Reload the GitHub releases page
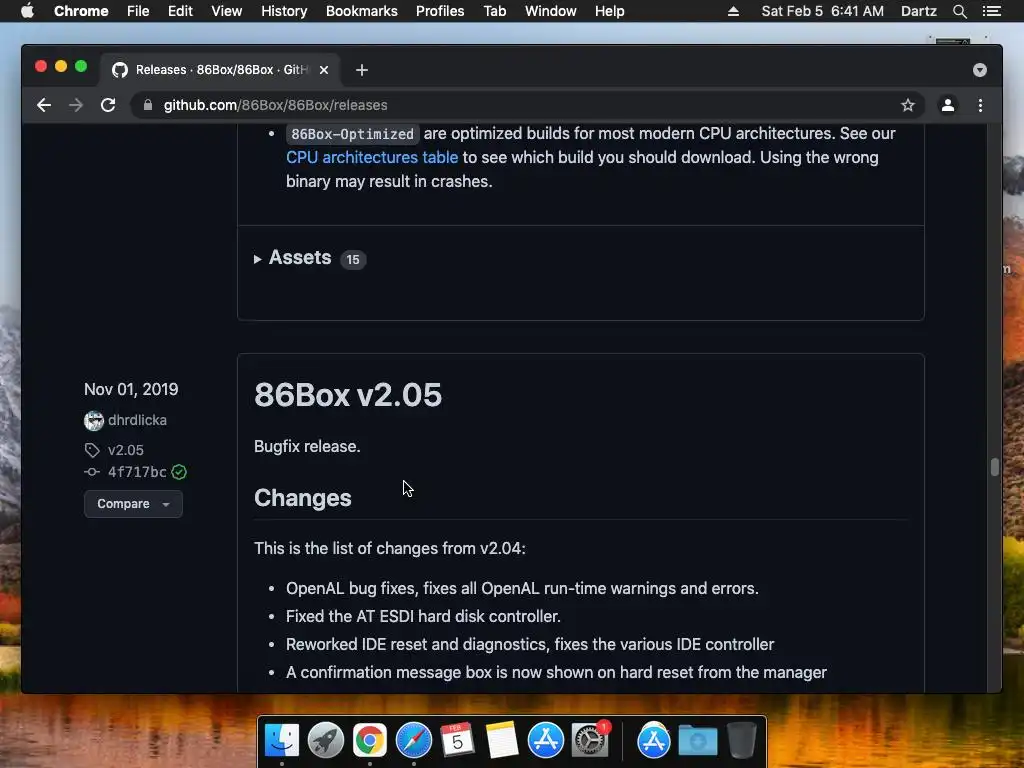 pos(108,105)
